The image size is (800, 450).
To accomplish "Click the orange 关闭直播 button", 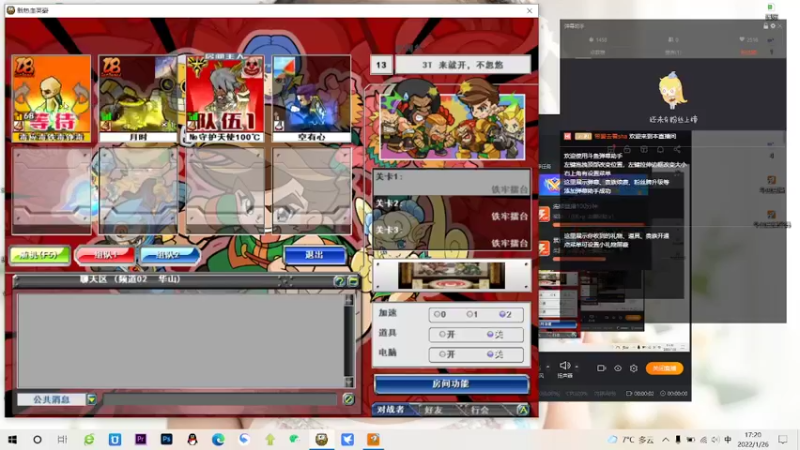I will pos(664,368).
